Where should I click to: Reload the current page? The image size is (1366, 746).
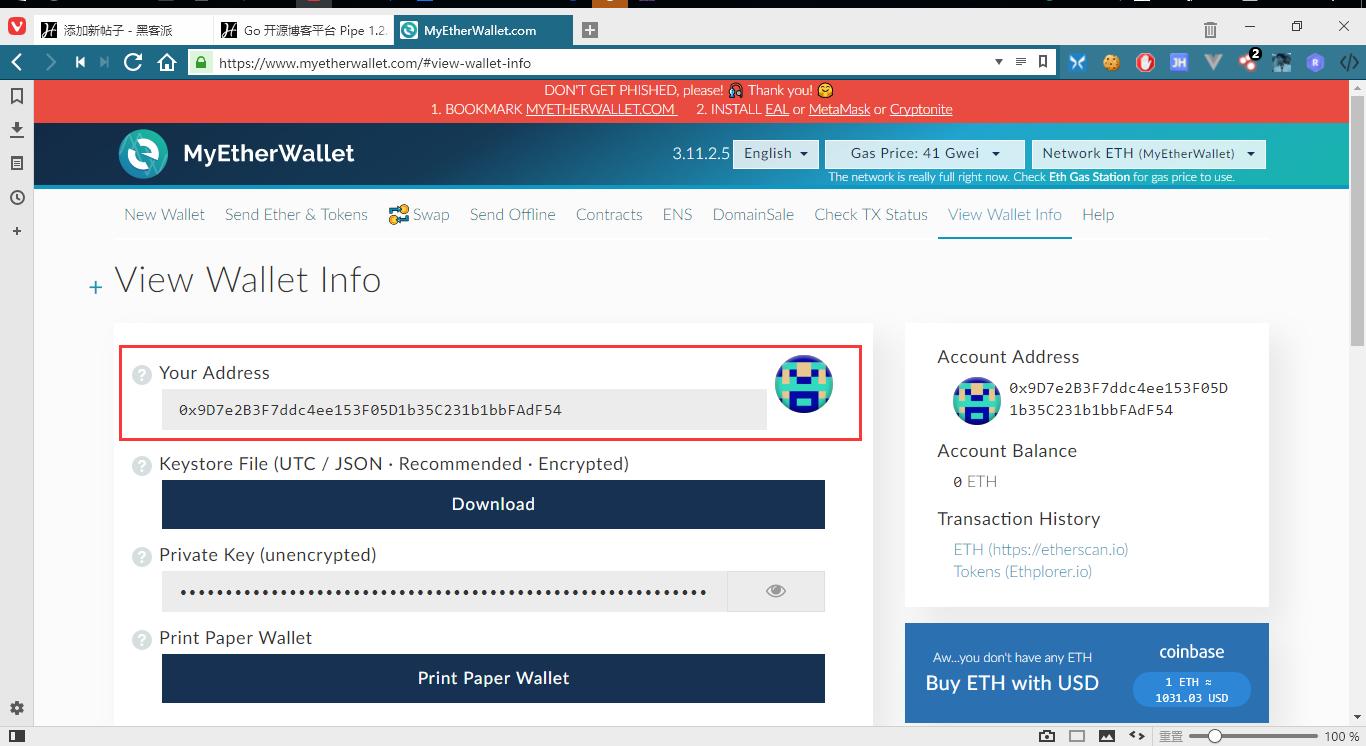(x=133, y=62)
